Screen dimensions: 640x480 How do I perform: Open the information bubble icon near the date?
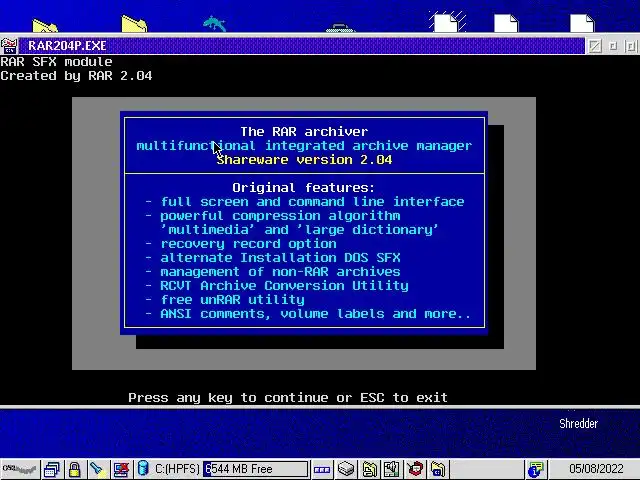point(535,469)
